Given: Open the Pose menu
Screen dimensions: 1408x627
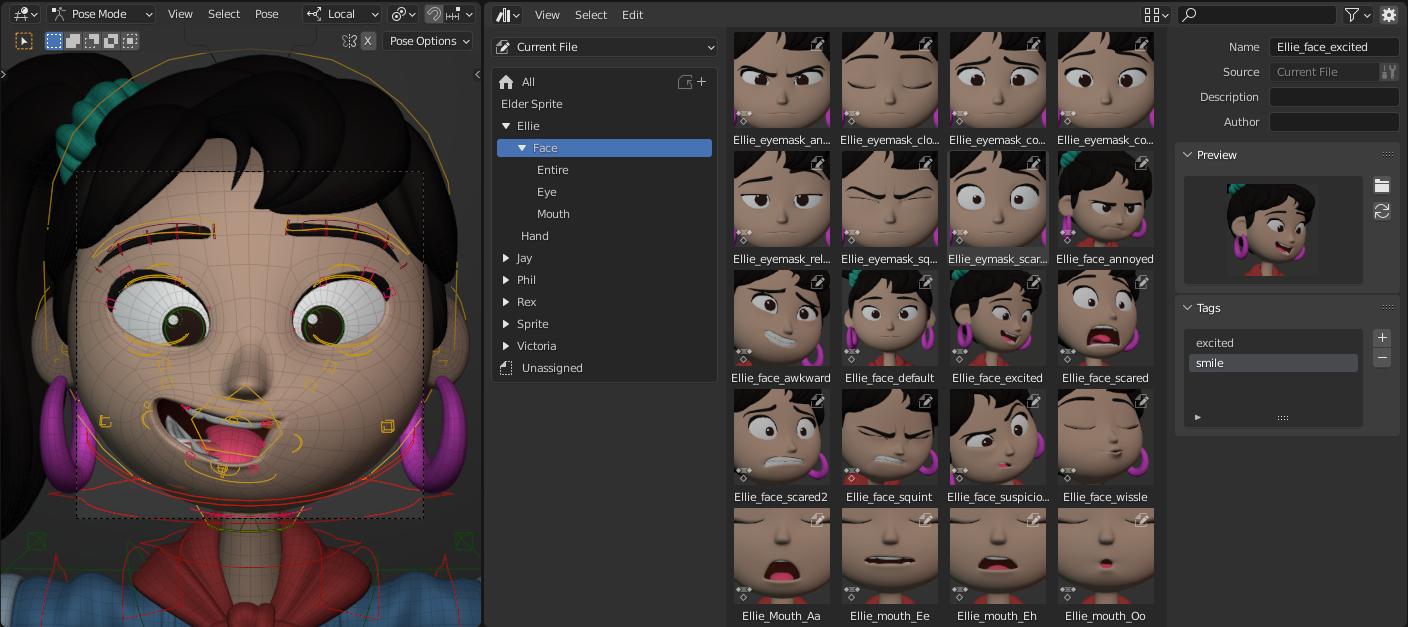Looking at the screenshot, I should point(266,14).
